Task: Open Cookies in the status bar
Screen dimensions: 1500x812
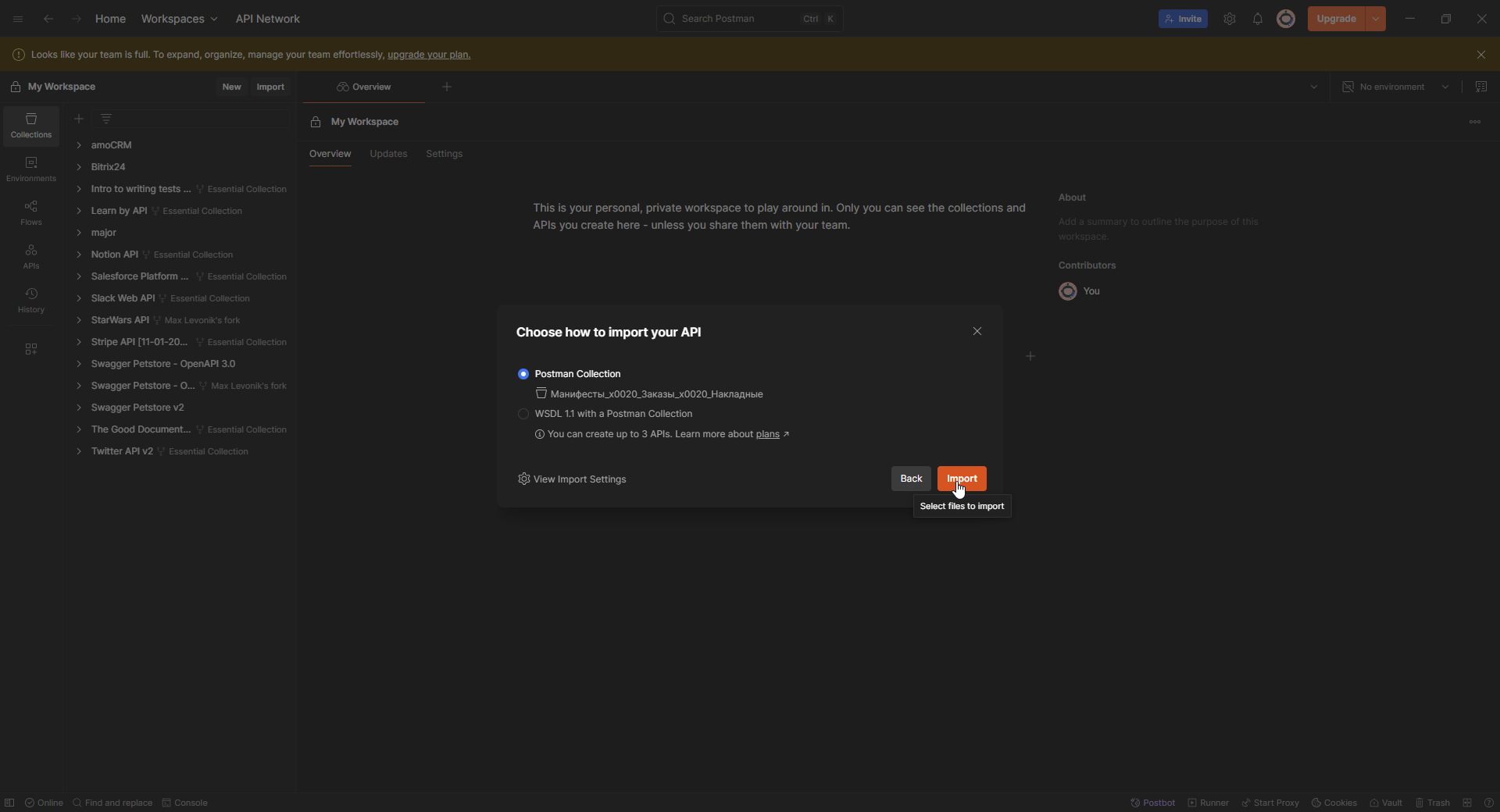Action: point(1334,803)
